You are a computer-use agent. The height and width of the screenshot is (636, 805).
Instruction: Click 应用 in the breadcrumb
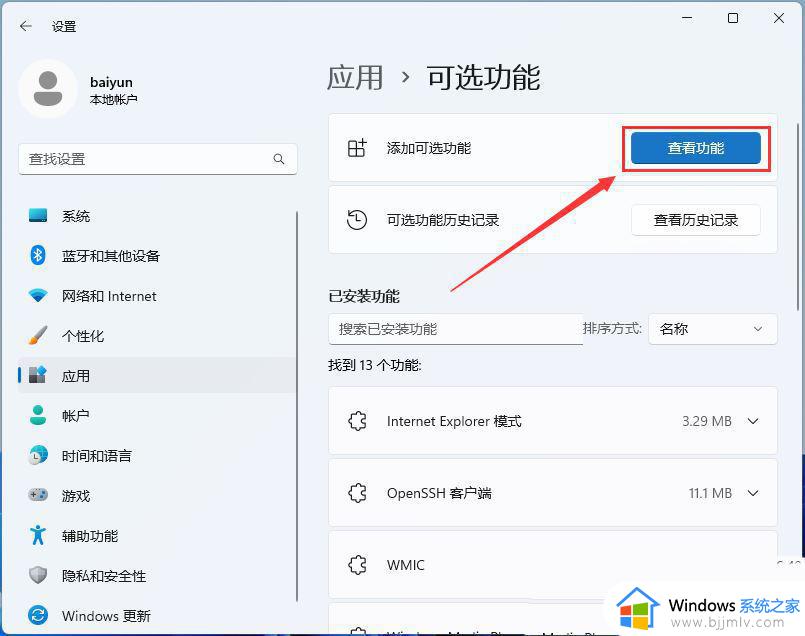[355, 78]
